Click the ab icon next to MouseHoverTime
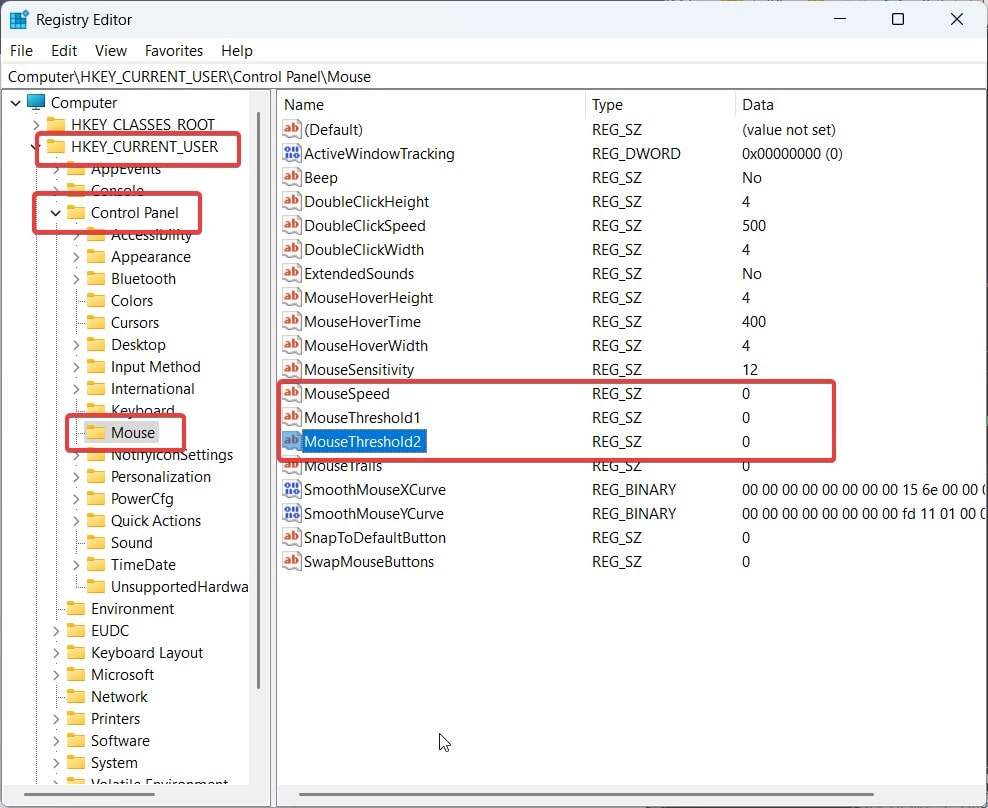The height and width of the screenshot is (808, 988). [292, 322]
